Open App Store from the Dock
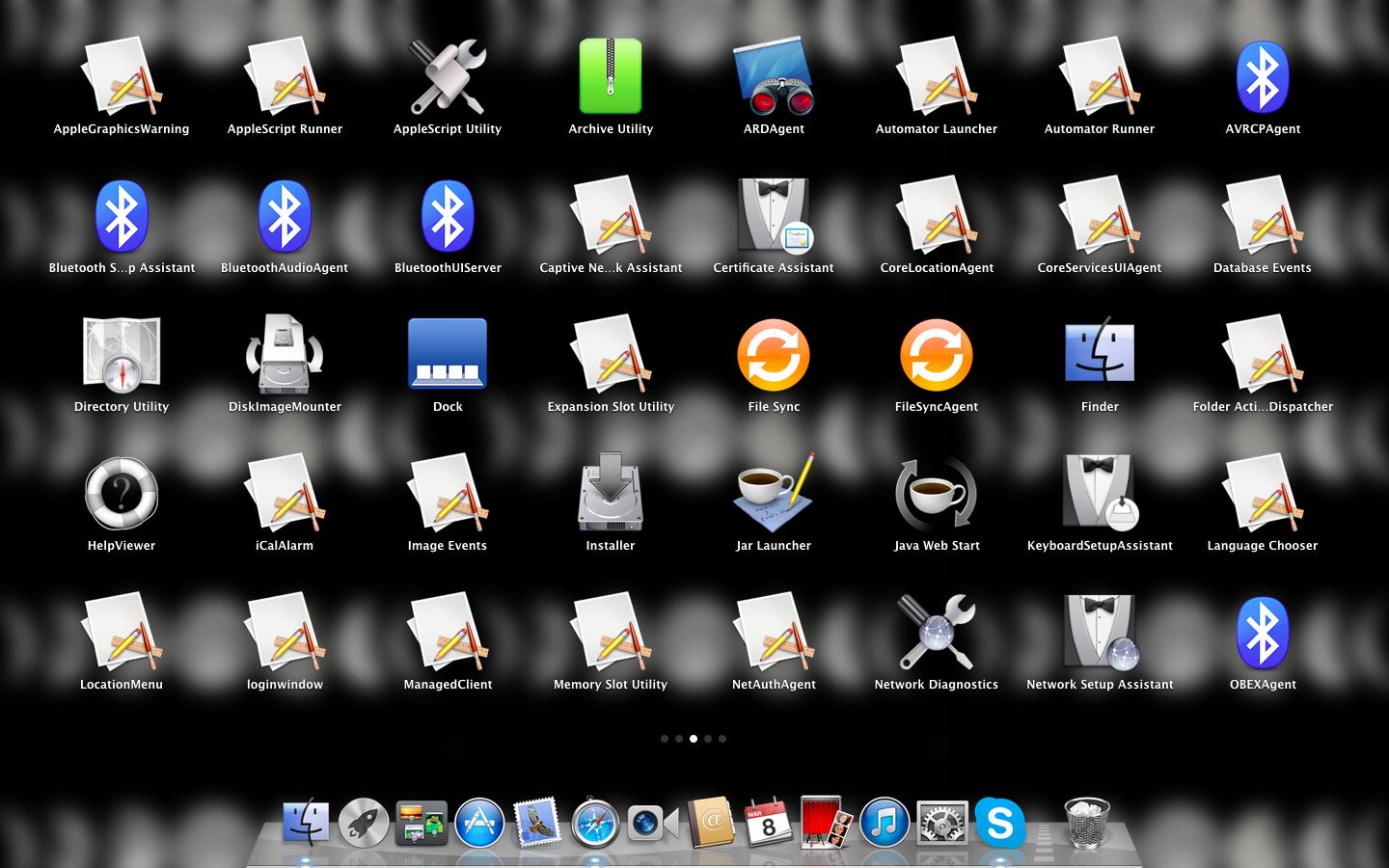1389x868 pixels. click(479, 823)
